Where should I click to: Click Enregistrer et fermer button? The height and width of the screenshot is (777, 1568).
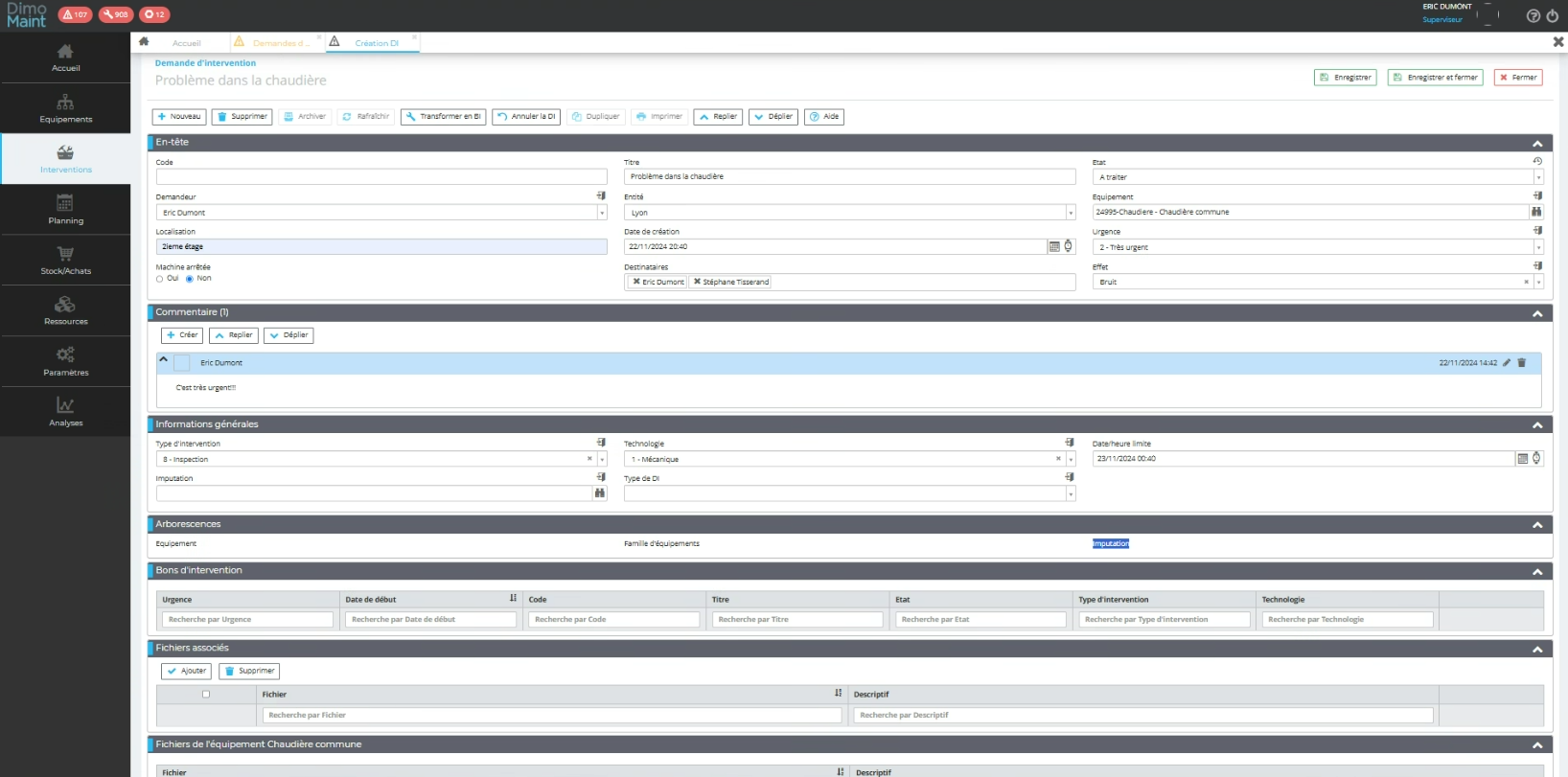pos(1435,78)
